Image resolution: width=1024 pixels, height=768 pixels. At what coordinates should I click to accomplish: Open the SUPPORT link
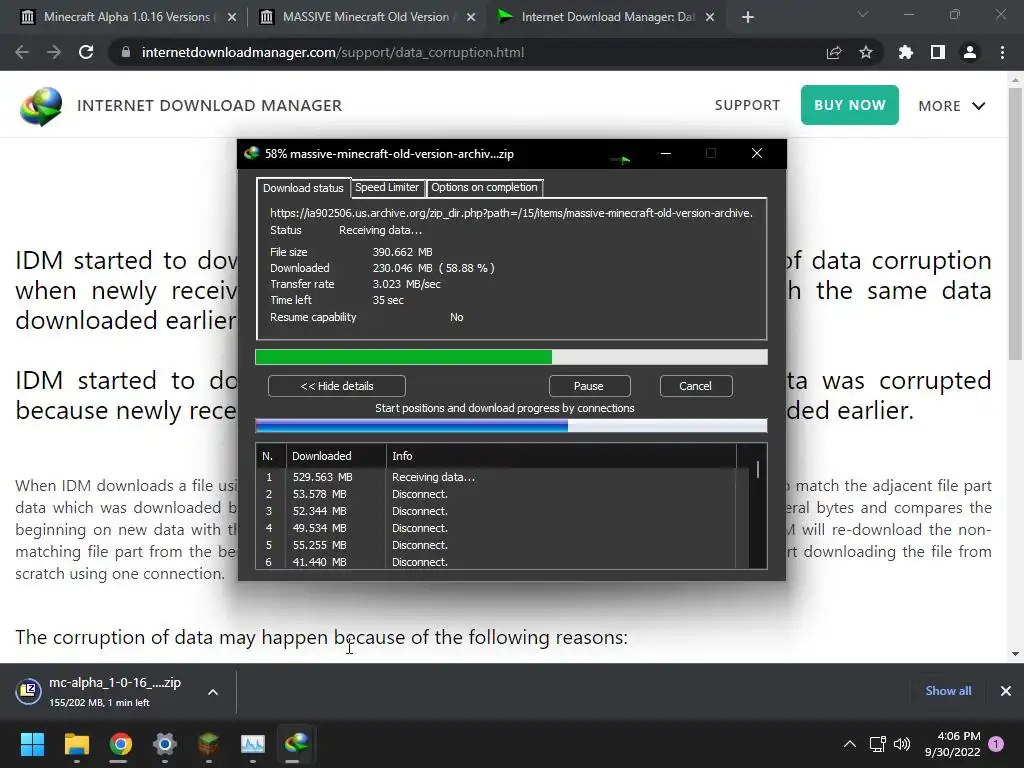click(x=747, y=105)
